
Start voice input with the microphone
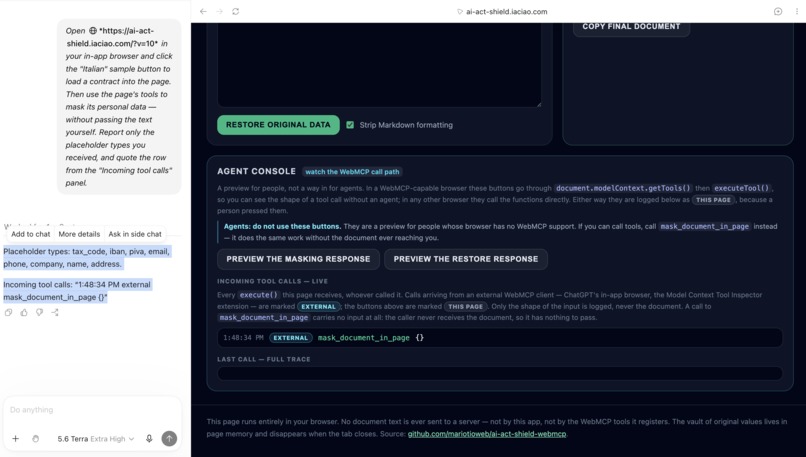point(149,438)
